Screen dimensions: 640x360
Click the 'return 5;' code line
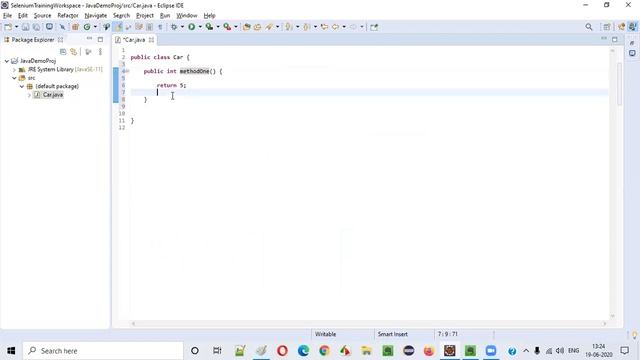171,85
